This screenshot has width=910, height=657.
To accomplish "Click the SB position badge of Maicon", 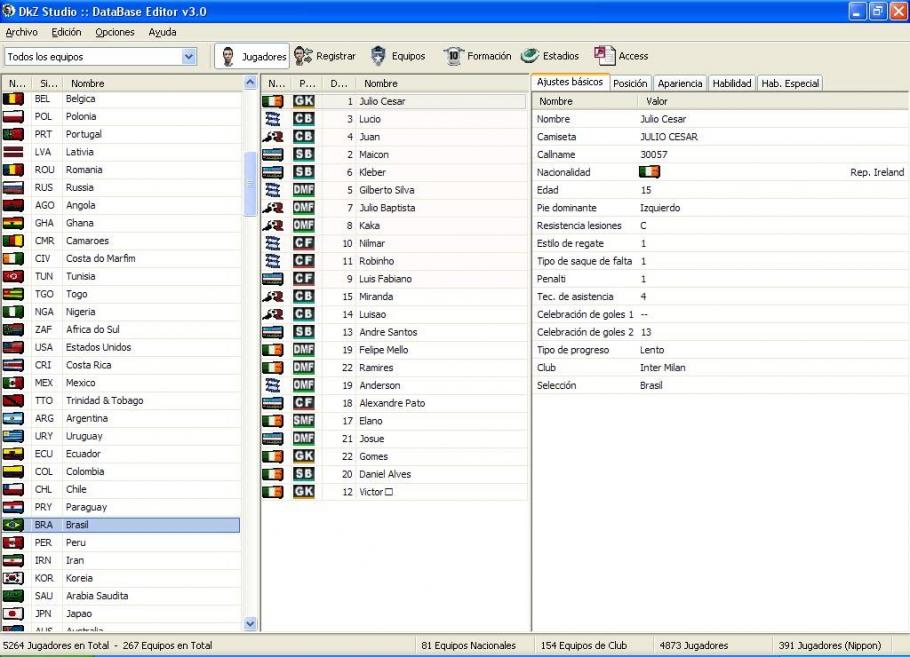I will [304, 154].
